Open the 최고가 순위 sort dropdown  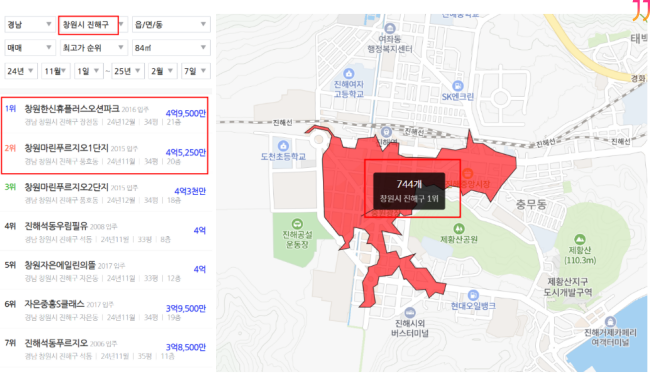click(93, 48)
